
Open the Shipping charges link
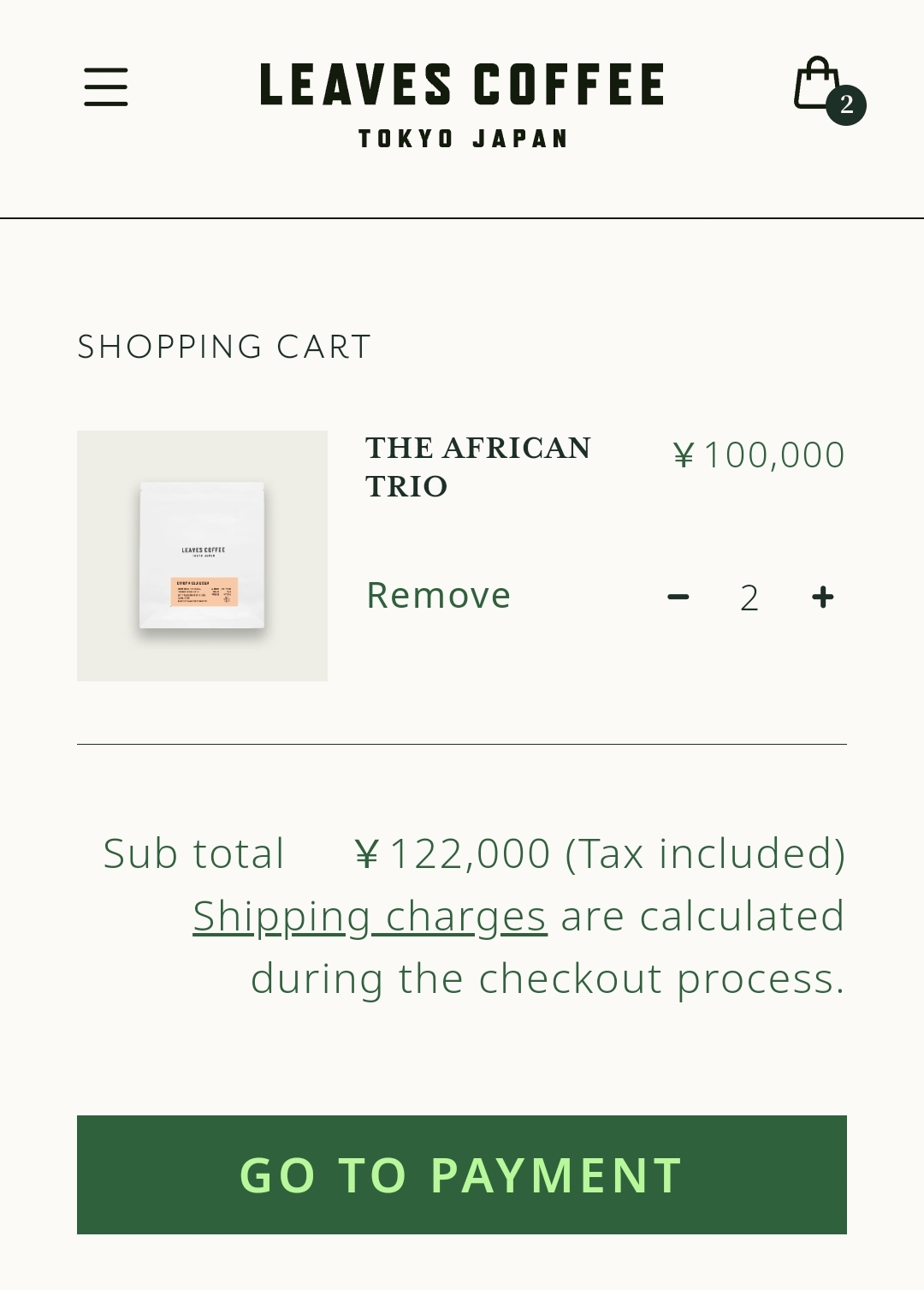[x=370, y=916]
